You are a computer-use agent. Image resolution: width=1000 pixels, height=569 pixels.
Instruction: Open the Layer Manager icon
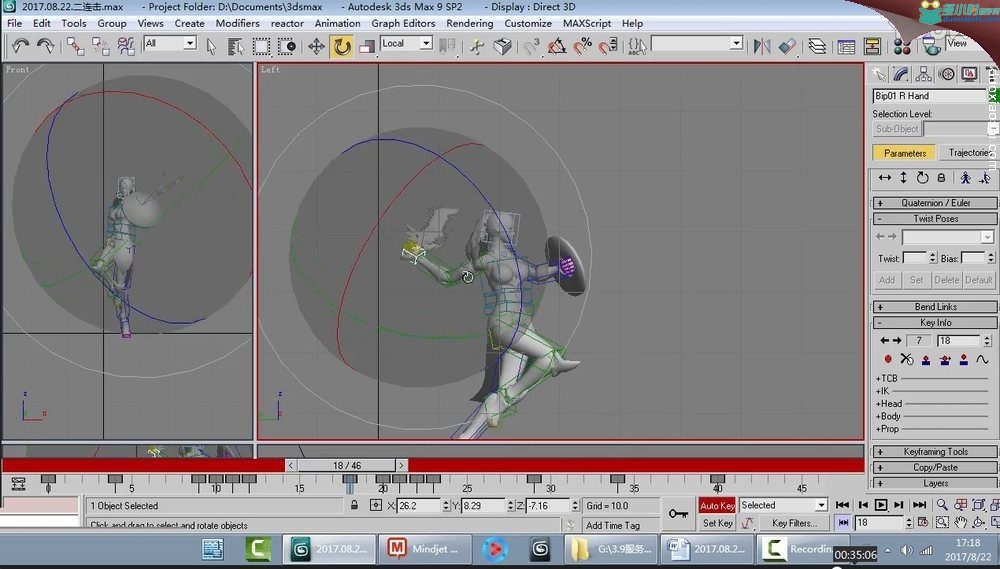click(x=817, y=46)
